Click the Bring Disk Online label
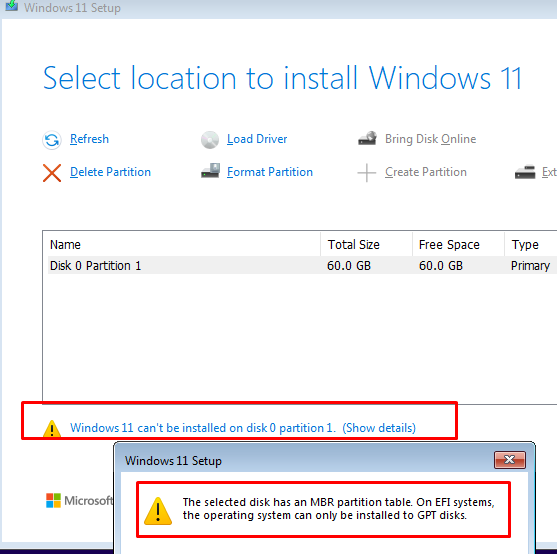The height and width of the screenshot is (554, 557). pos(430,139)
